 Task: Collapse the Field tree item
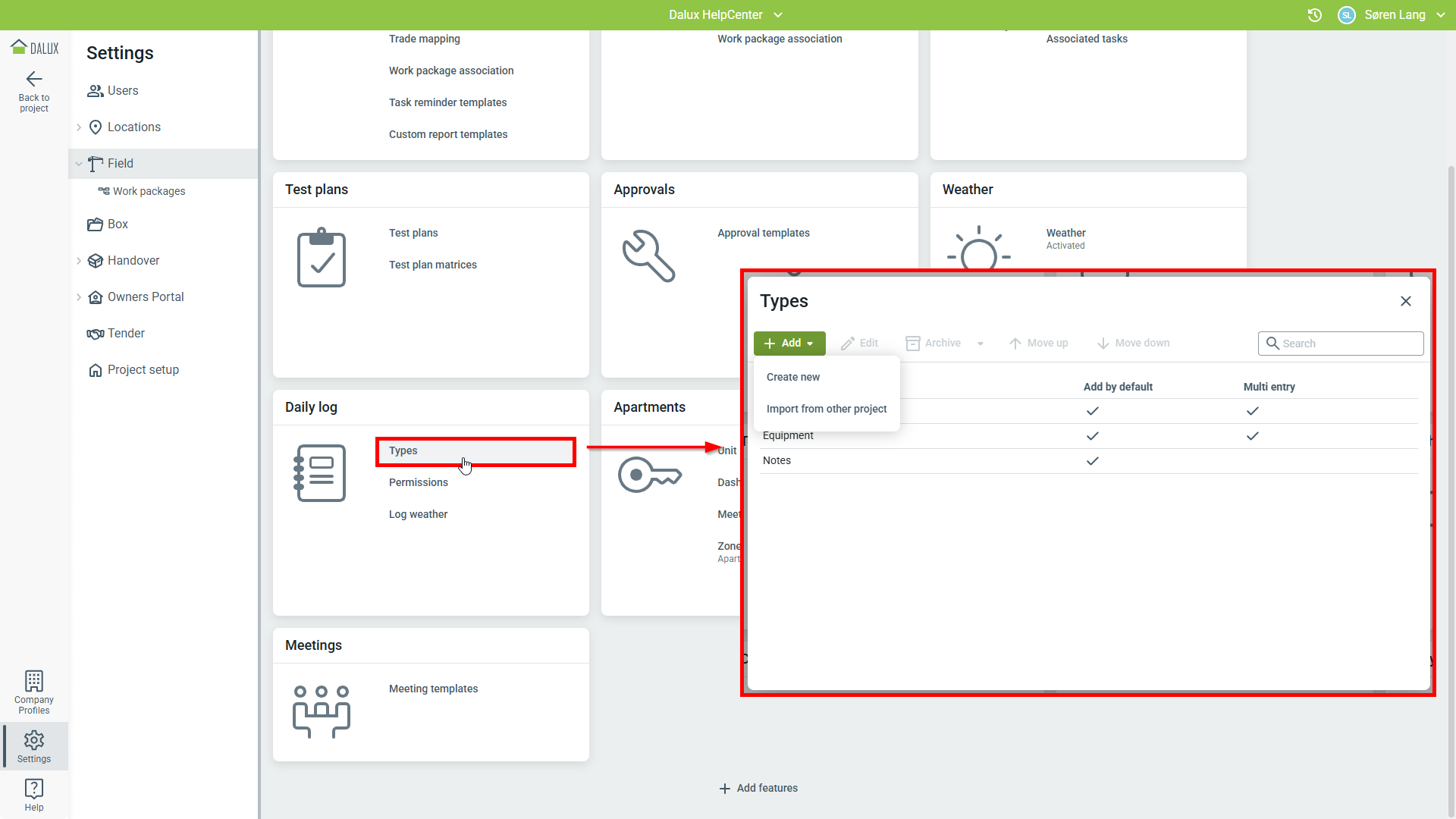pyautogui.click(x=79, y=164)
